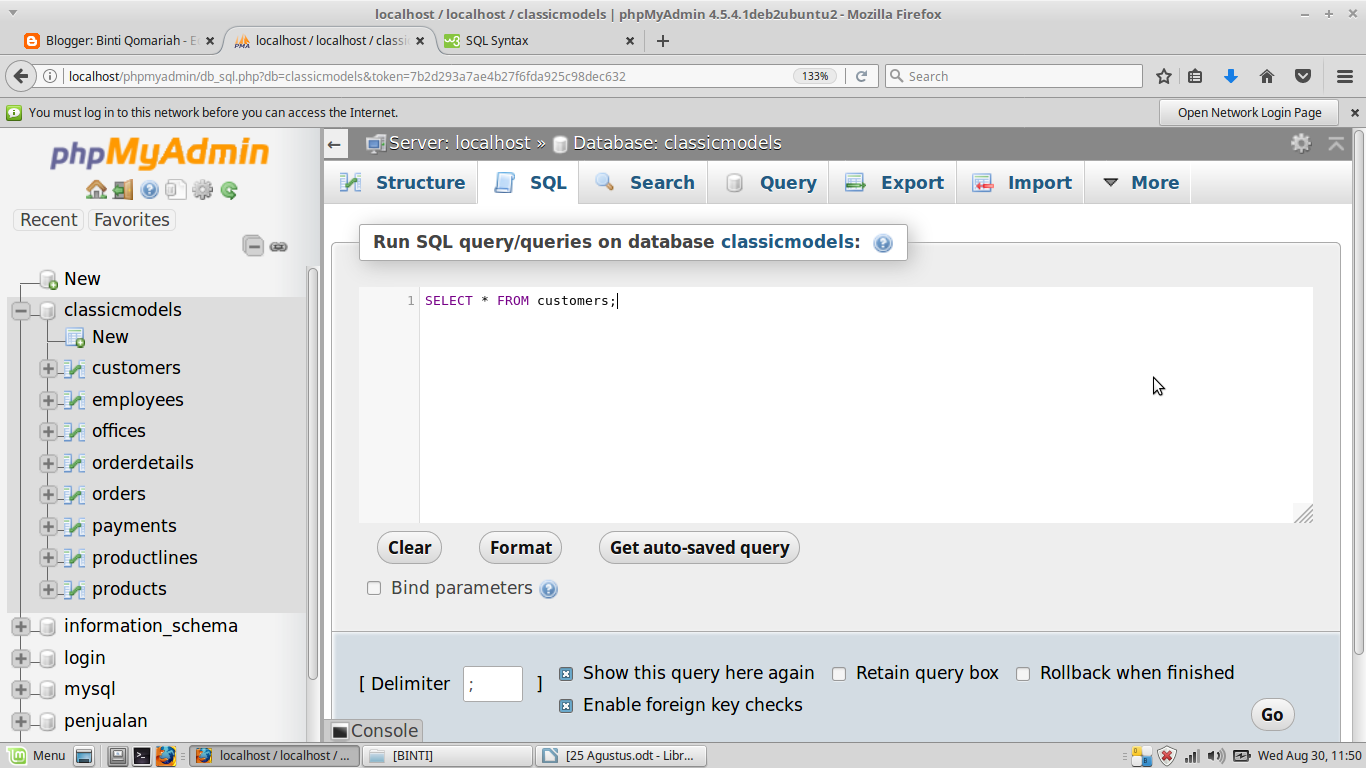
Task: Reload the navigation panel with green arrow icon
Action: tap(227, 188)
